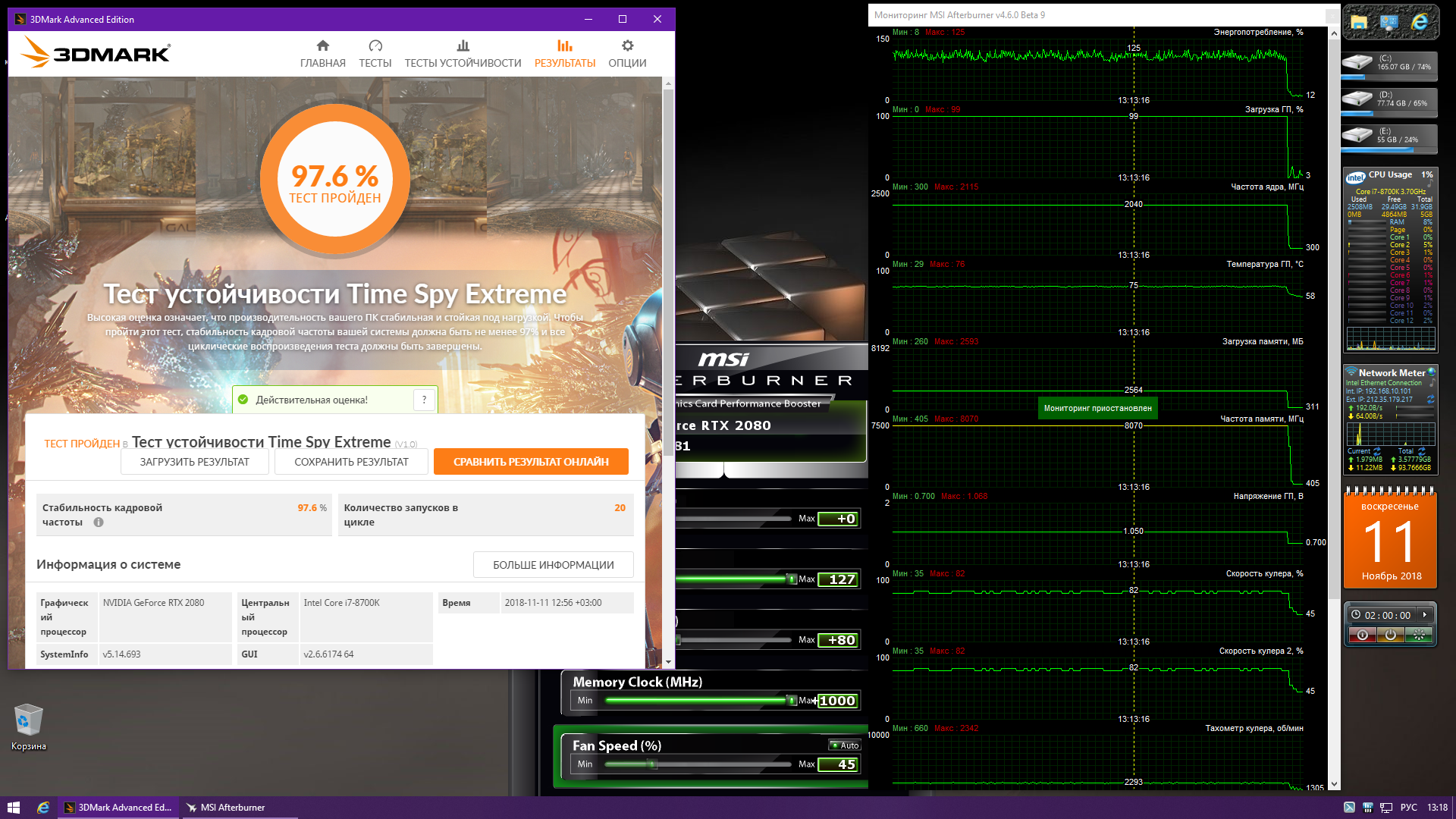Toggle the Fan Speed Auto checkbox
Screen dimensions: 1456x819
tap(844, 745)
